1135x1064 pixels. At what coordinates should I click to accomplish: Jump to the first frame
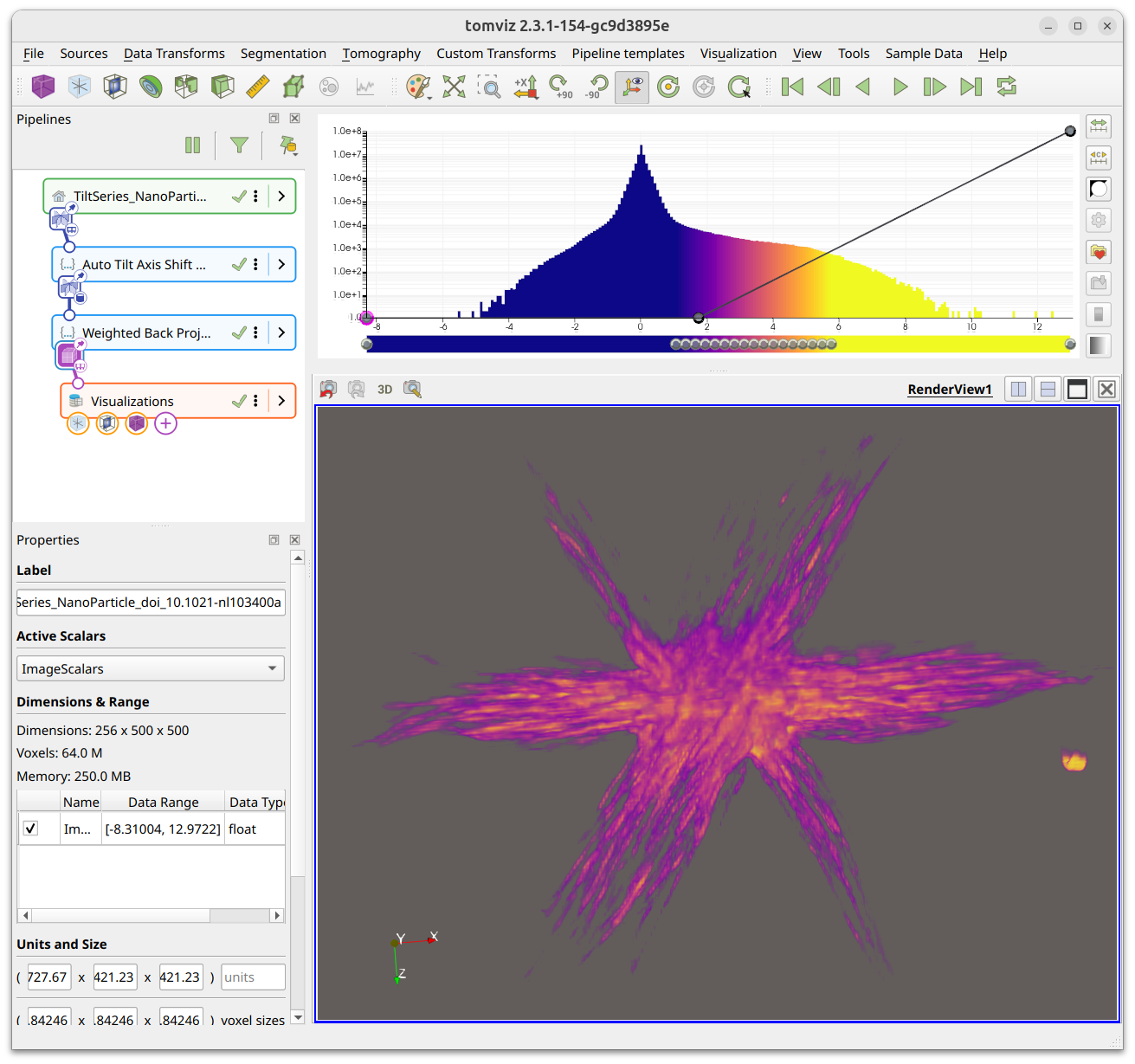pos(792,87)
